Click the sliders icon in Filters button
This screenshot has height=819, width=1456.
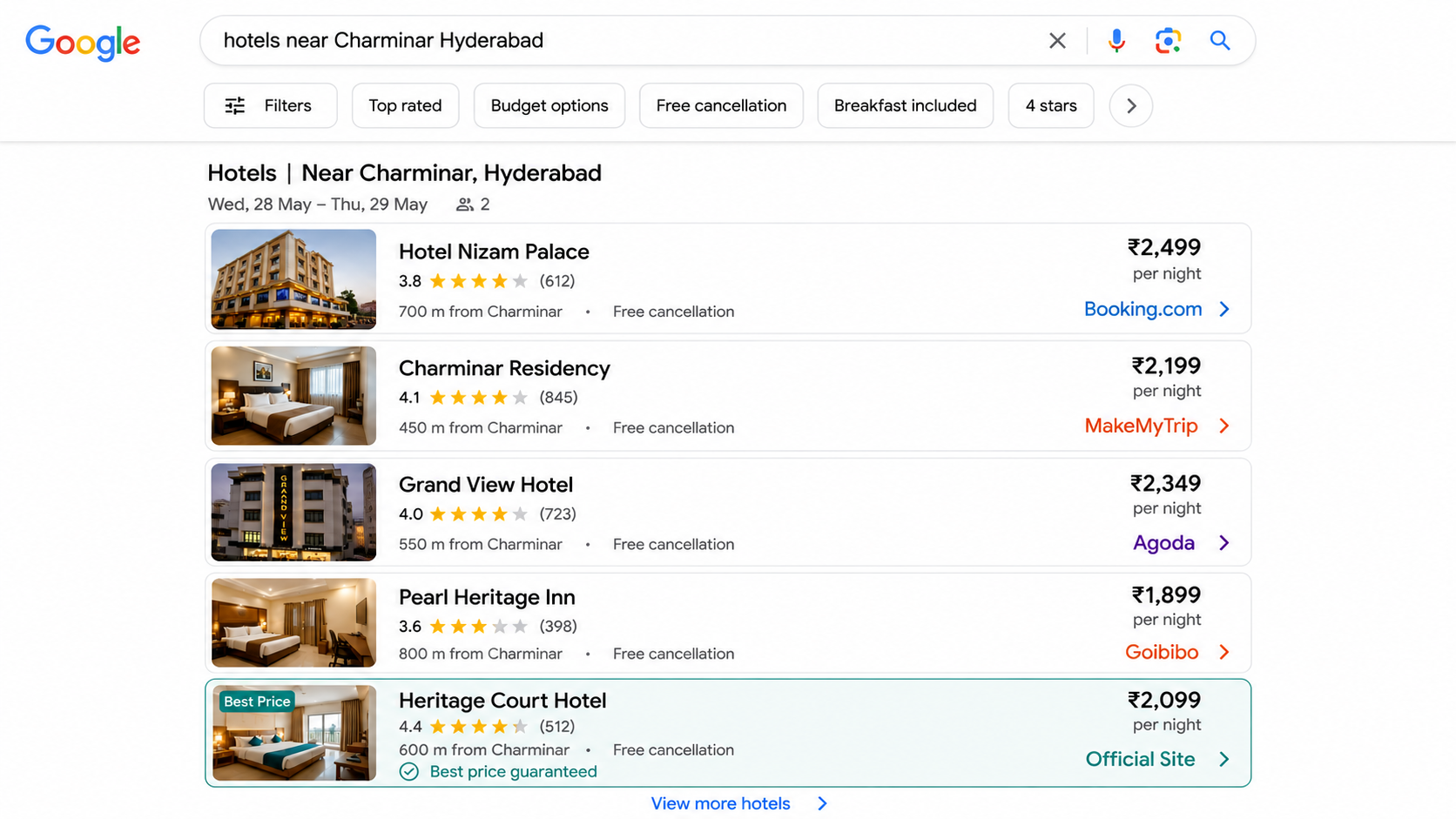click(235, 106)
